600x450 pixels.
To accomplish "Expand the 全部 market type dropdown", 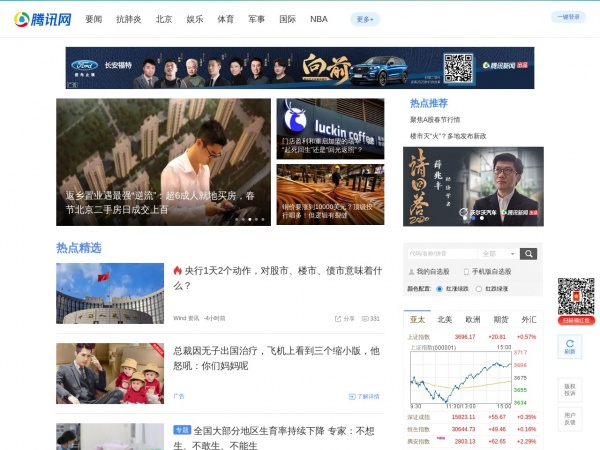I will click(x=499, y=254).
